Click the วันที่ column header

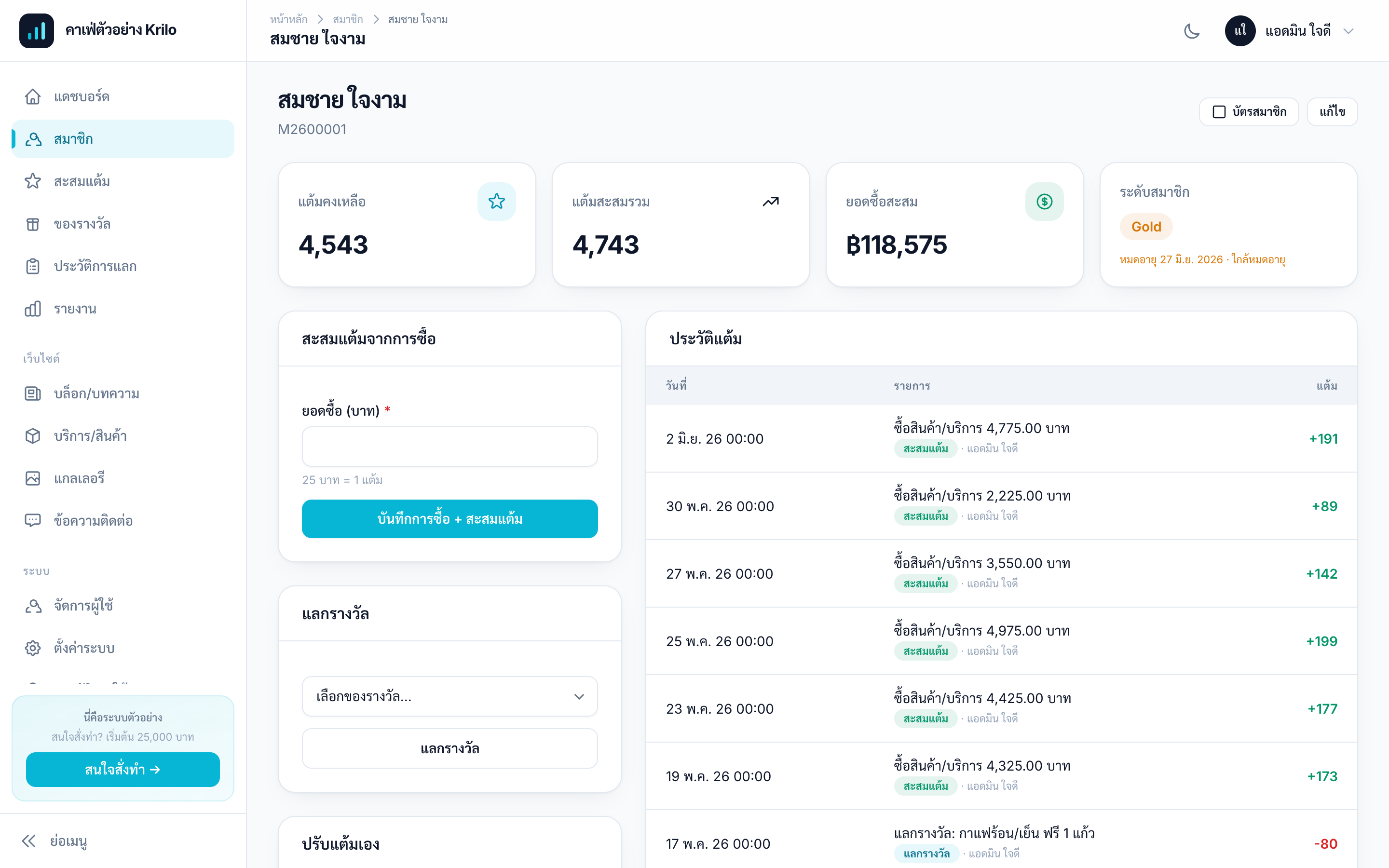click(676, 385)
